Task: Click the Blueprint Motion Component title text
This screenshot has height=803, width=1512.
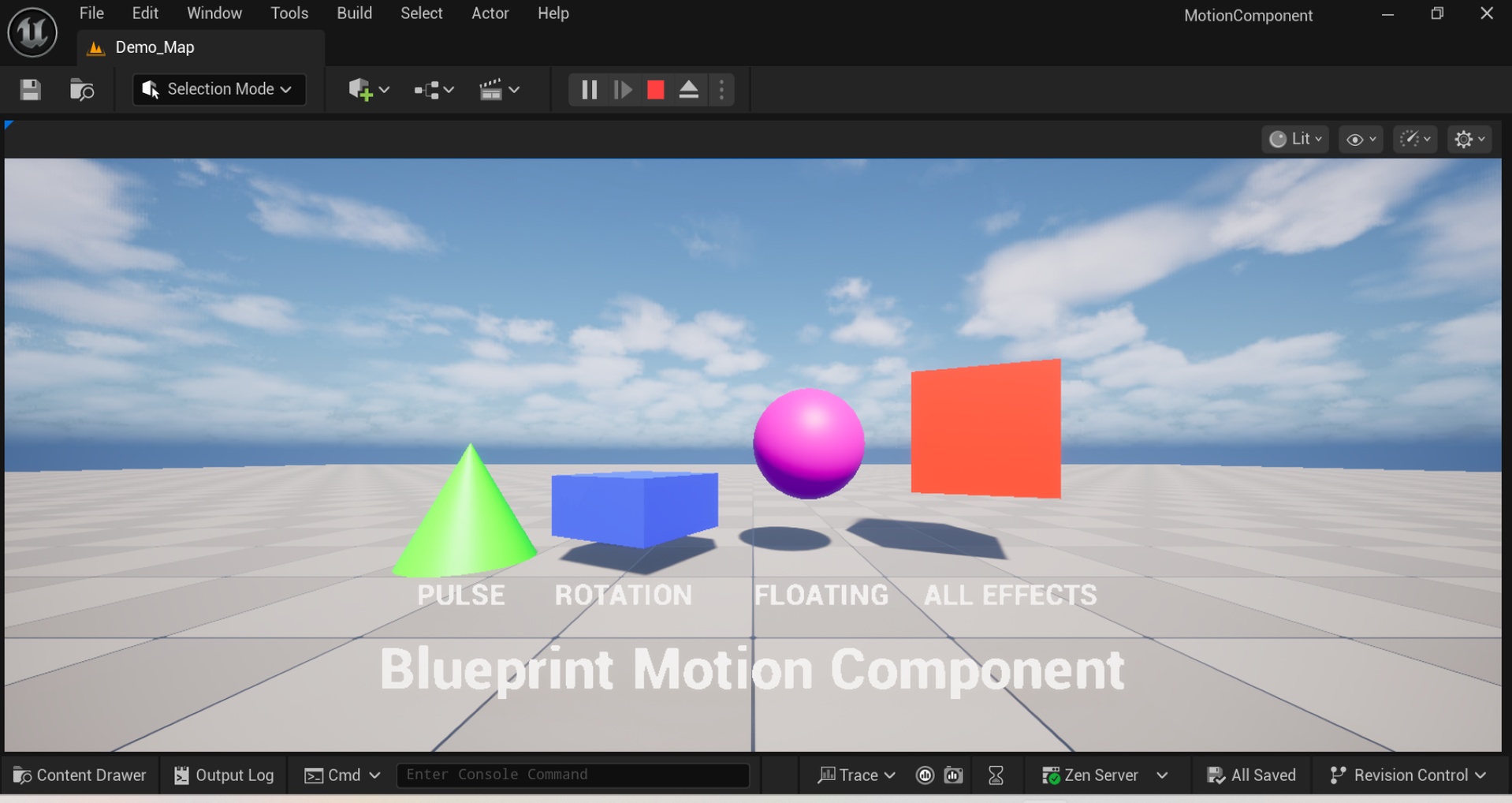Action: click(752, 670)
